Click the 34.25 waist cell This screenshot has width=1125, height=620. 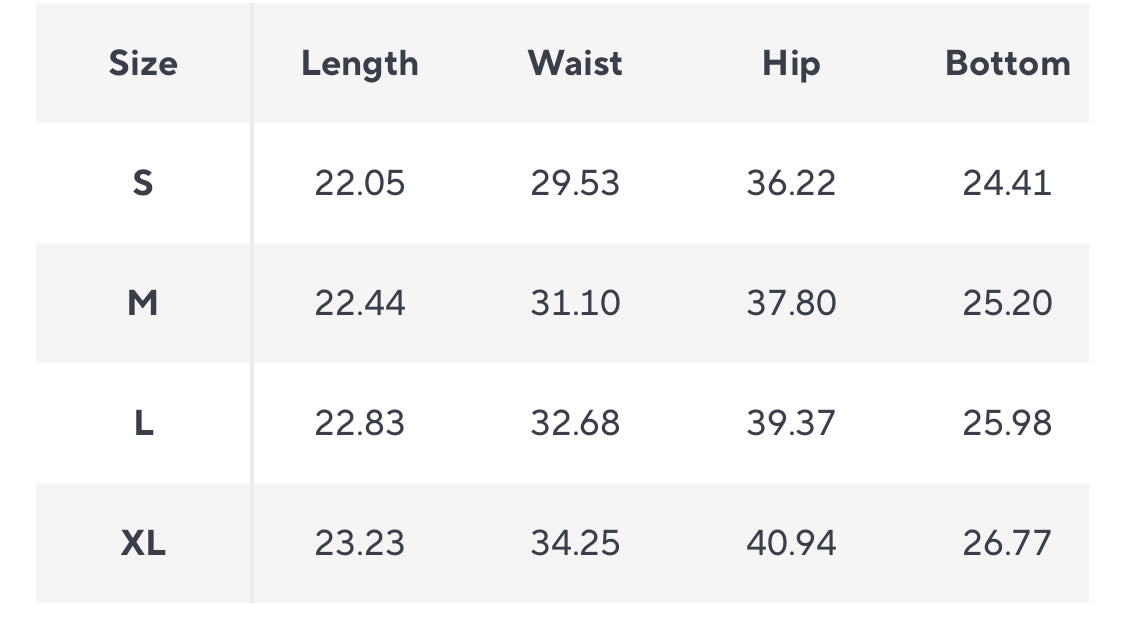[575, 542]
